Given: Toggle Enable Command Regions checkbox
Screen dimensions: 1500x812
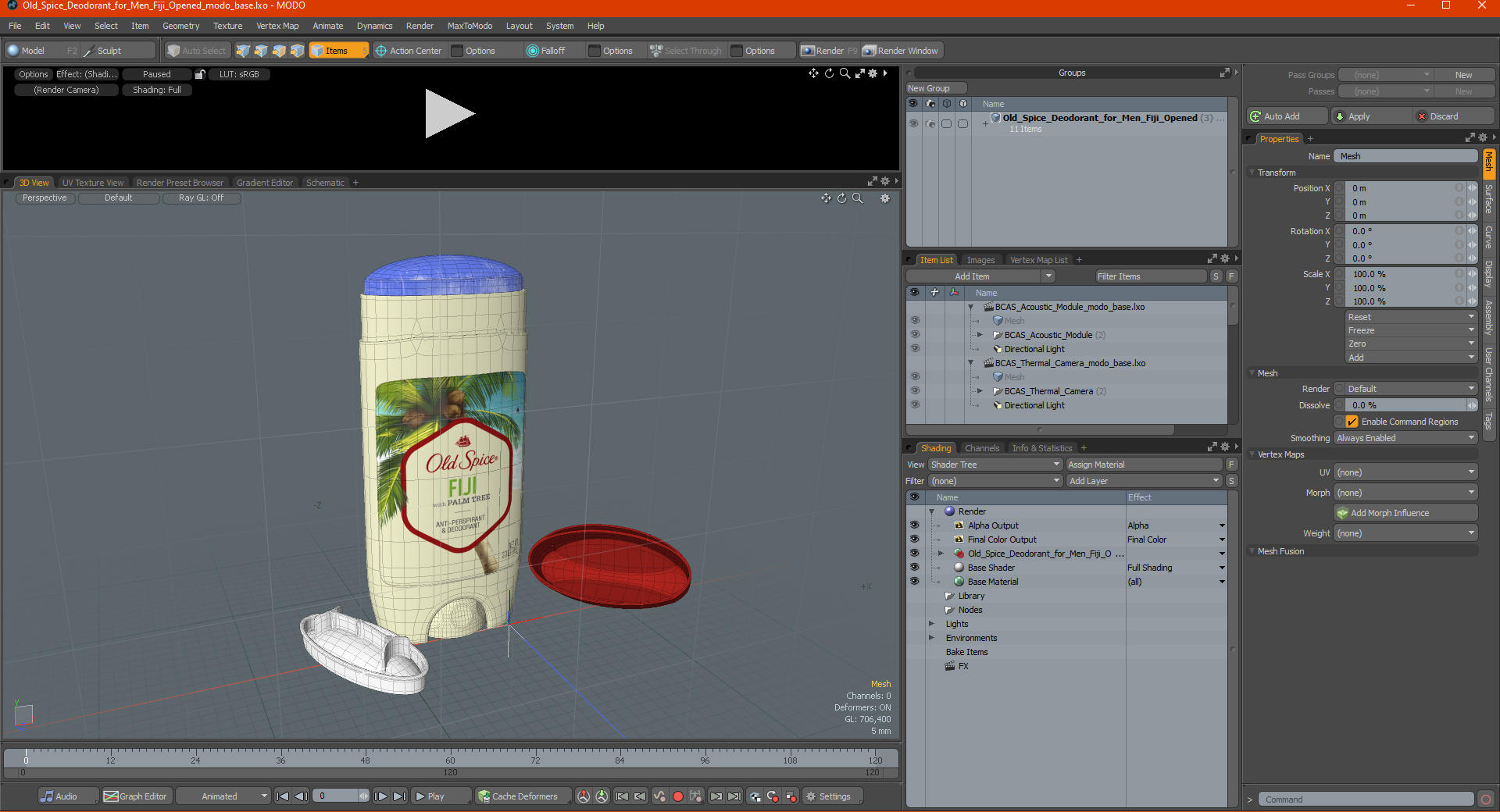Looking at the screenshot, I should point(1352,422).
